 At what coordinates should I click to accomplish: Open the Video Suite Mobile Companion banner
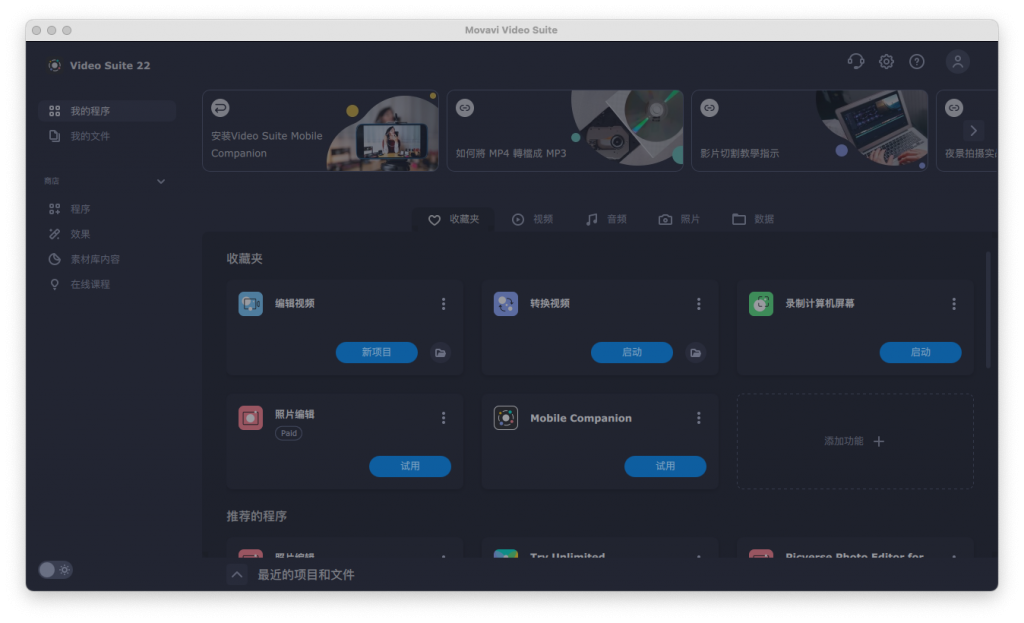coord(321,131)
